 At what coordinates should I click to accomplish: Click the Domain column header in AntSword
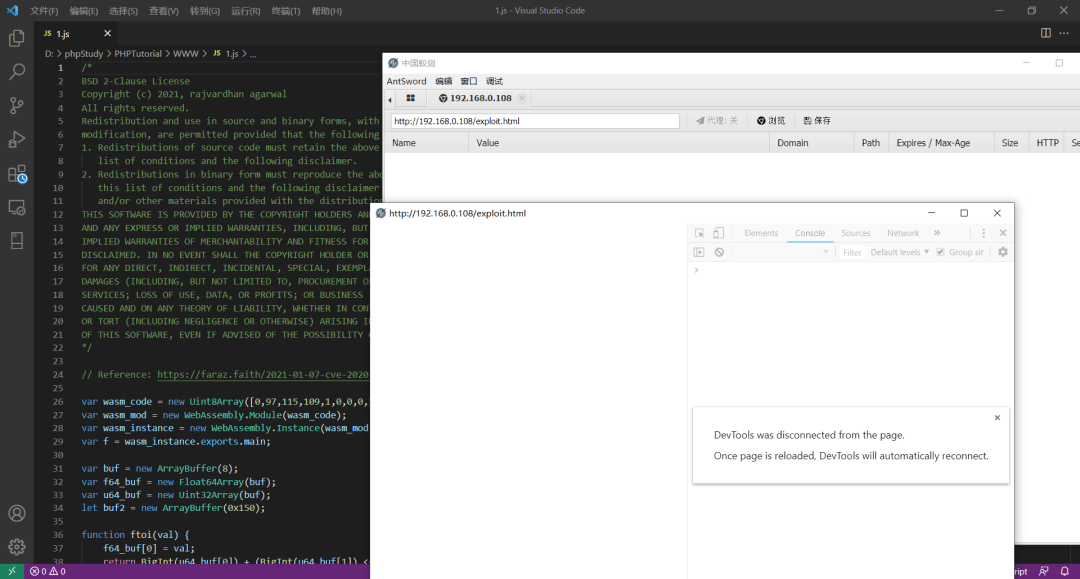811,143
